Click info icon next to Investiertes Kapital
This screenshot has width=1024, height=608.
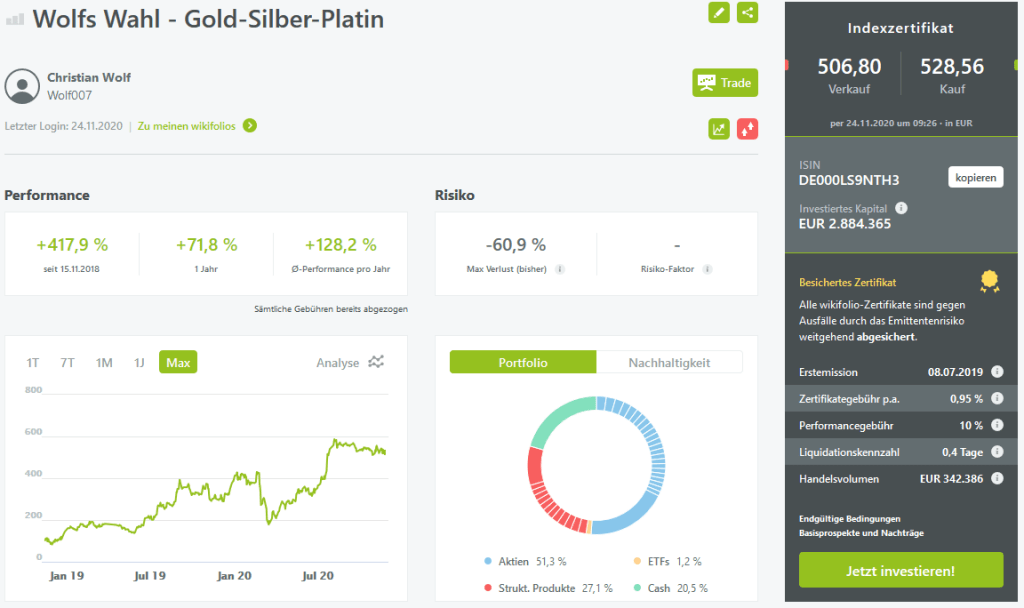pyautogui.click(x=901, y=208)
